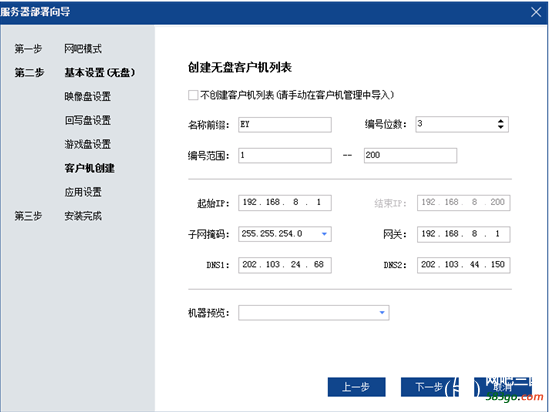This screenshot has width=549, height=412.
Task: Select 安装完成 in sidebar
Action: [x=83, y=216]
